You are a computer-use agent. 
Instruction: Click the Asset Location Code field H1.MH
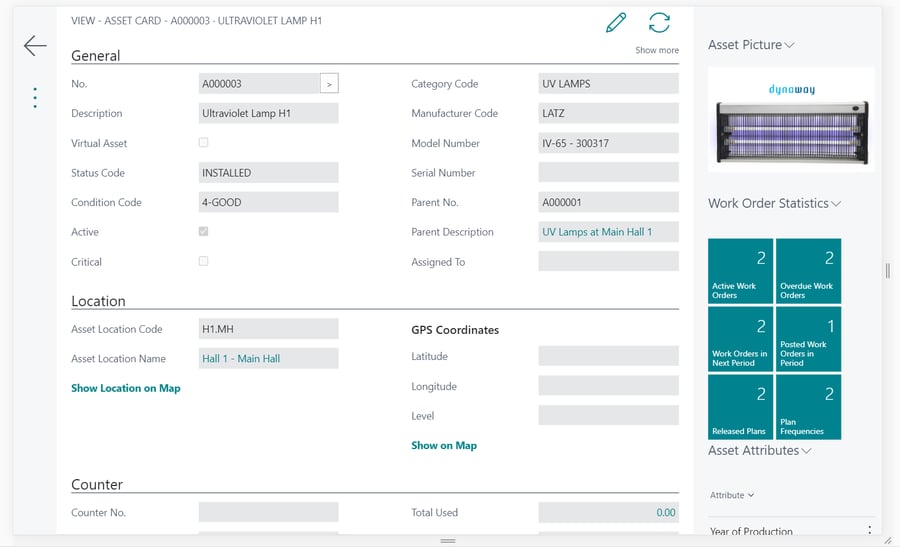269,329
